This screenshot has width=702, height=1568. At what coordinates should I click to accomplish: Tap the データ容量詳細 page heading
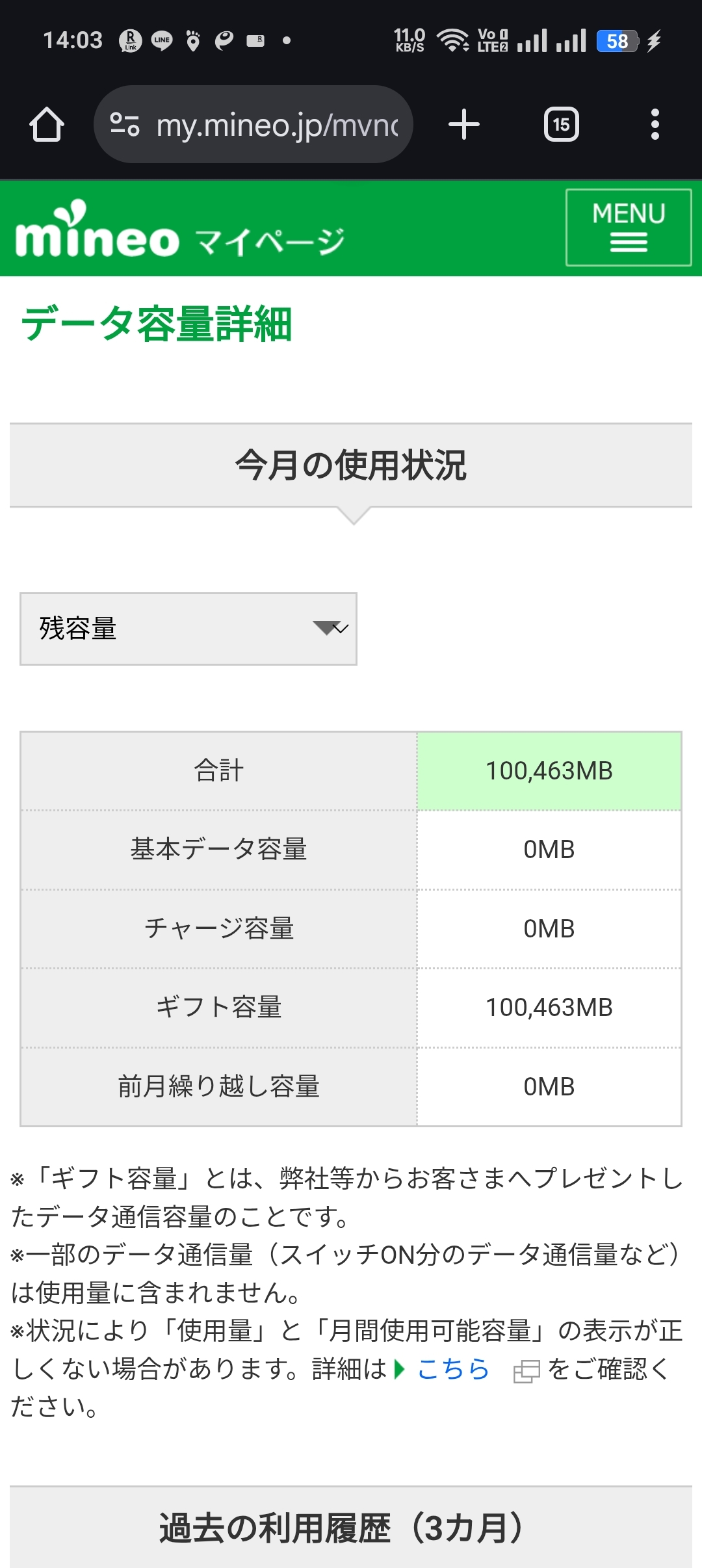pos(157,324)
